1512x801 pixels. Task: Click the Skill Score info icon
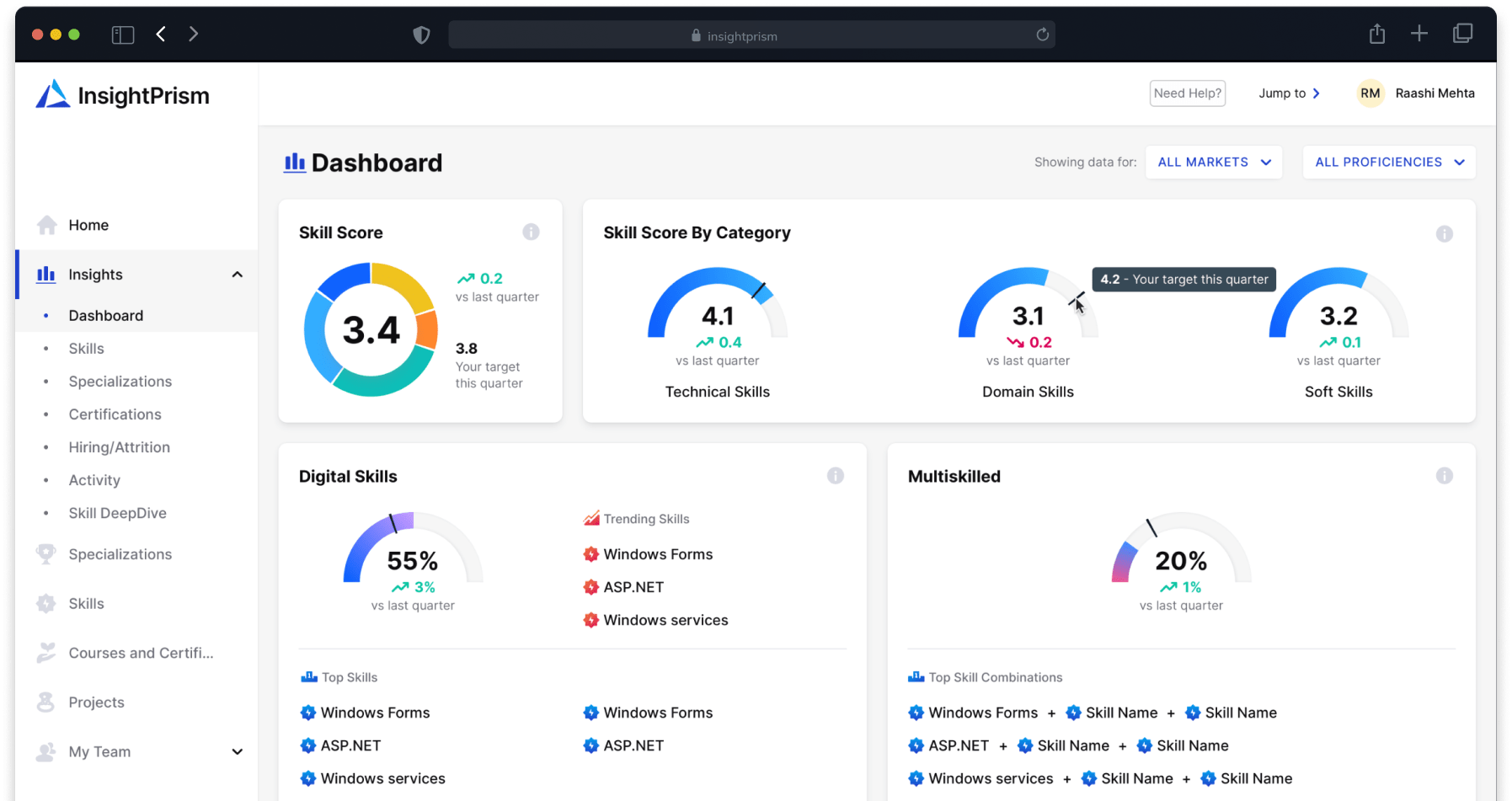pyautogui.click(x=531, y=232)
